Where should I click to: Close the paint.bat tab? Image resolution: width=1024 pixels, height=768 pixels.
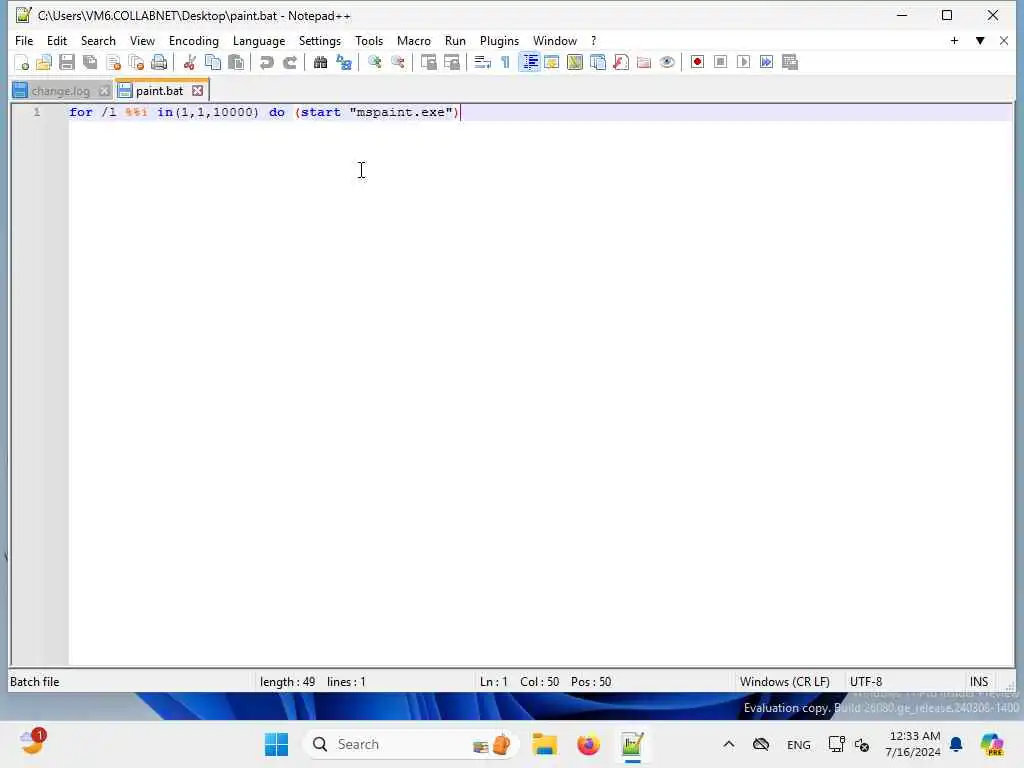(x=197, y=91)
